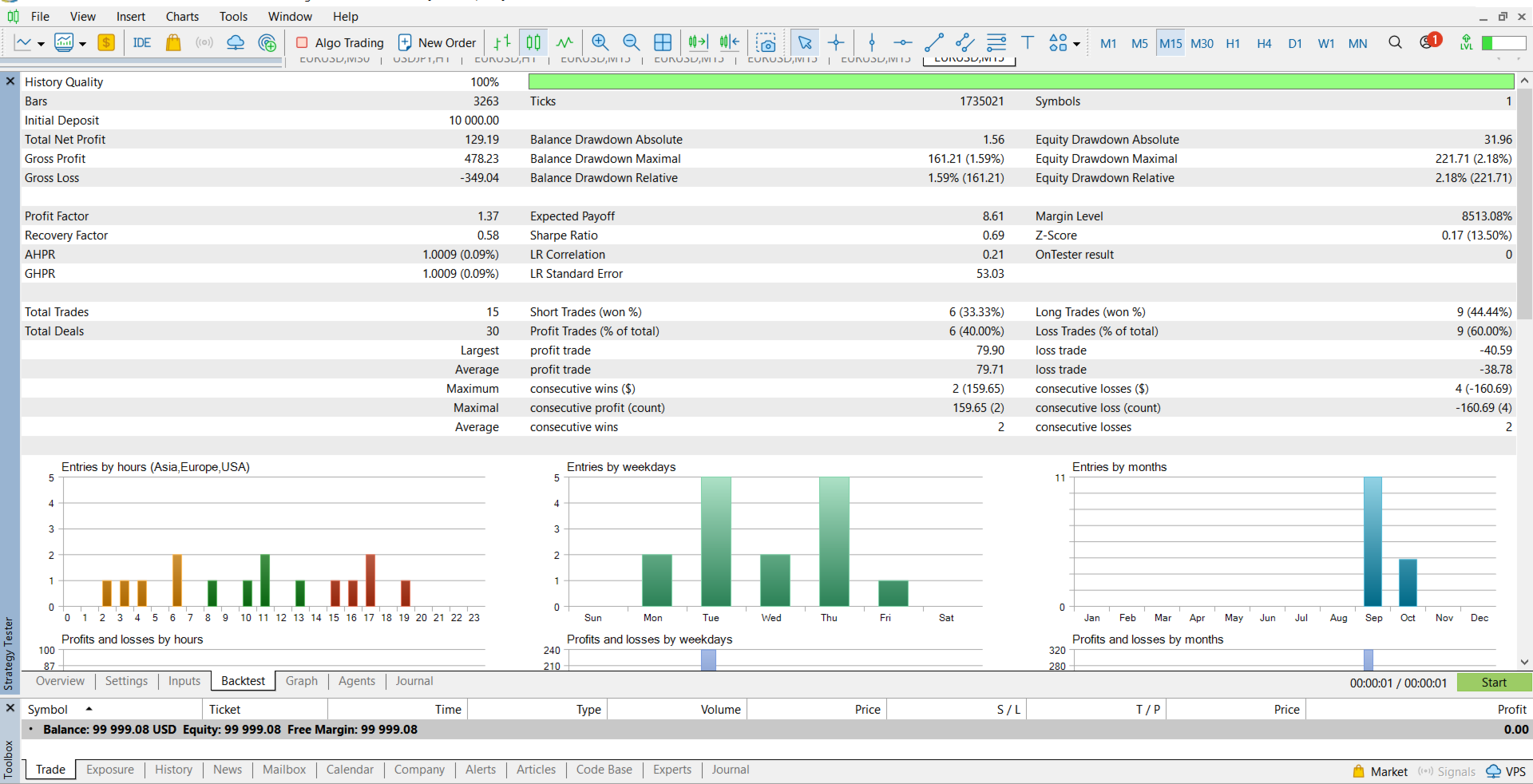Image resolution: width=1533 pixels, height=784 pixels.
Task: Open the Charts menu
Action: 182,17
